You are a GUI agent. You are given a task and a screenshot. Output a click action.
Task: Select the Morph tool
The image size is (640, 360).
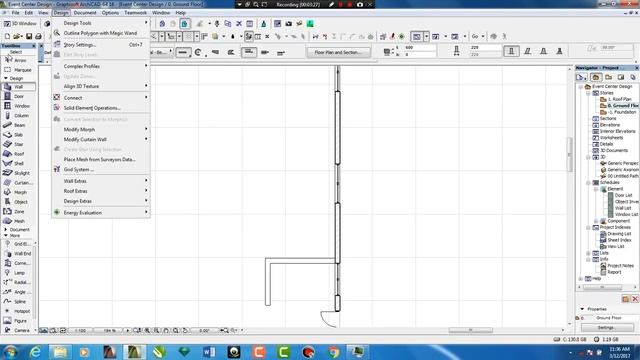click(18, 192)
